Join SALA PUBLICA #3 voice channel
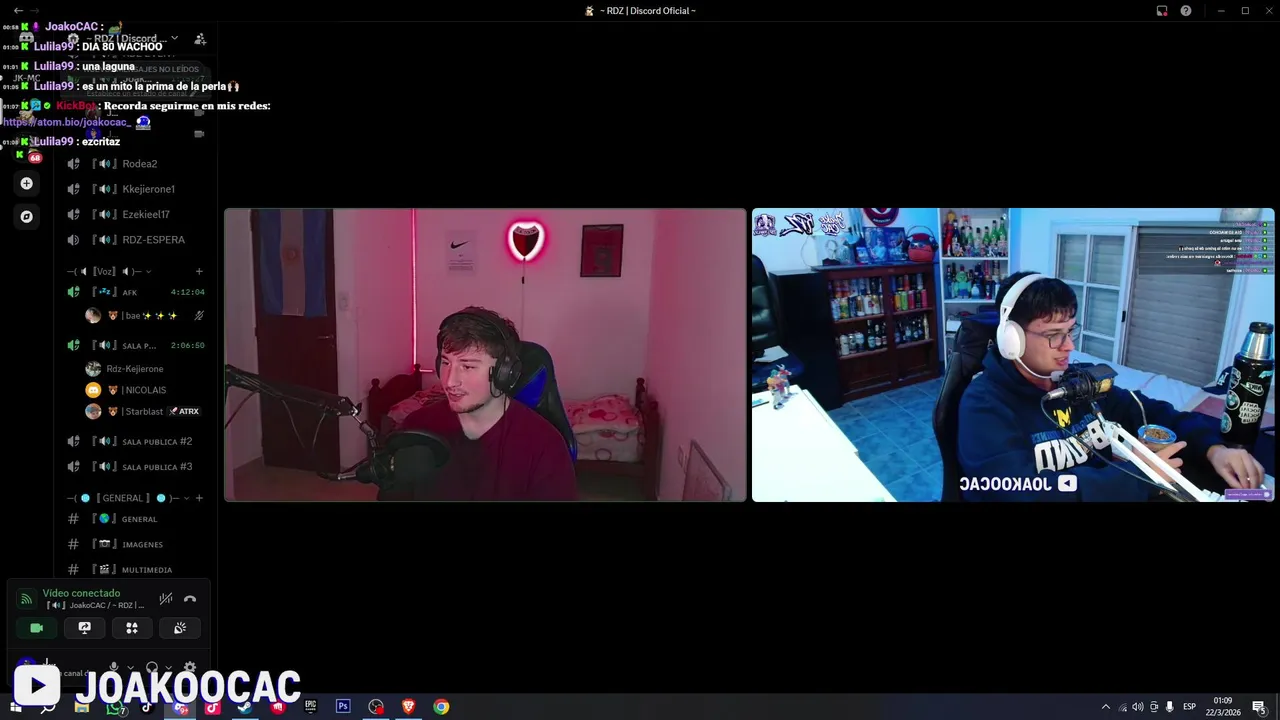 [x=136, y=467]
